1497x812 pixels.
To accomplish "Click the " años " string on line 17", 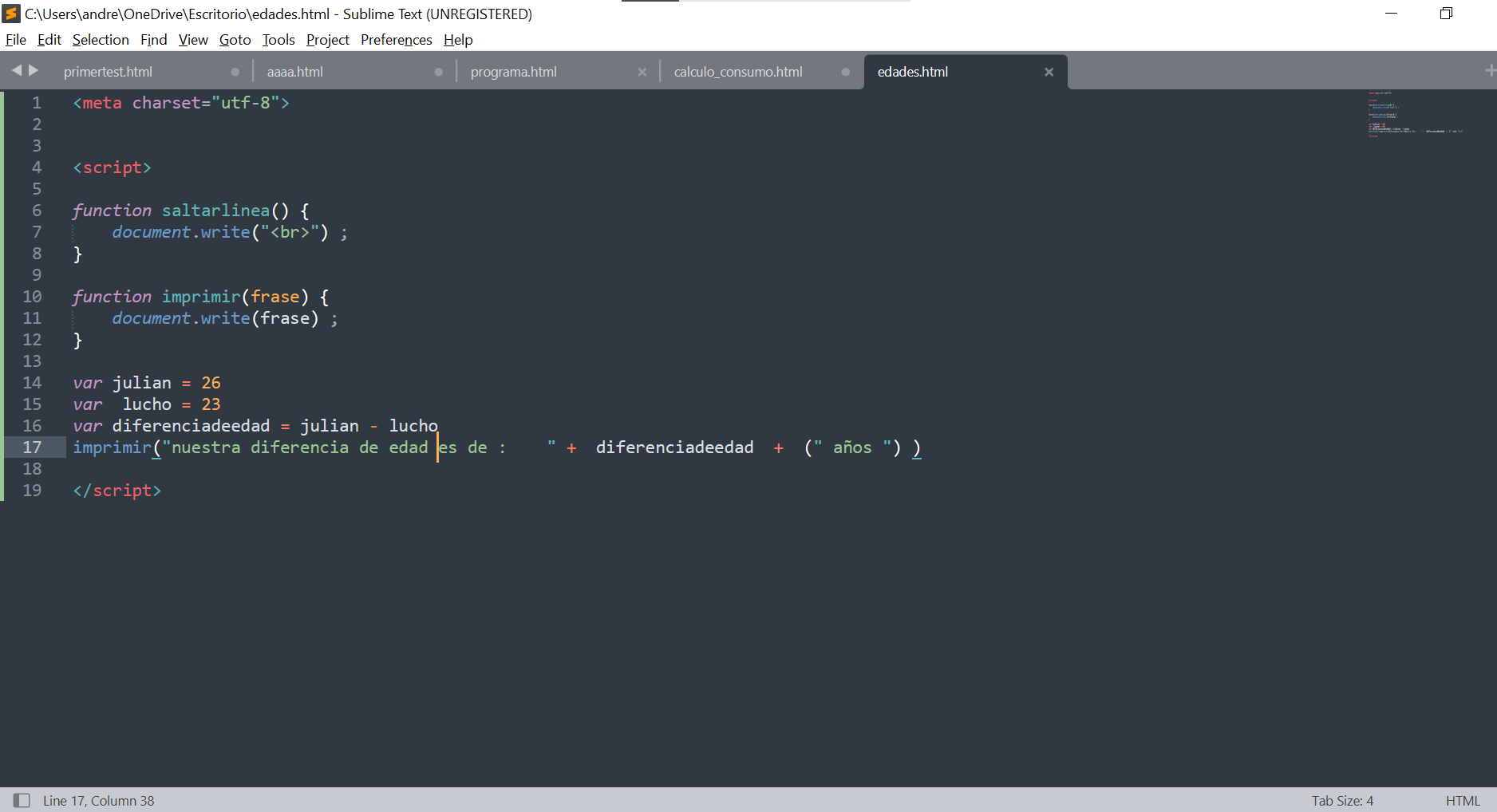I will click(852, 447).
